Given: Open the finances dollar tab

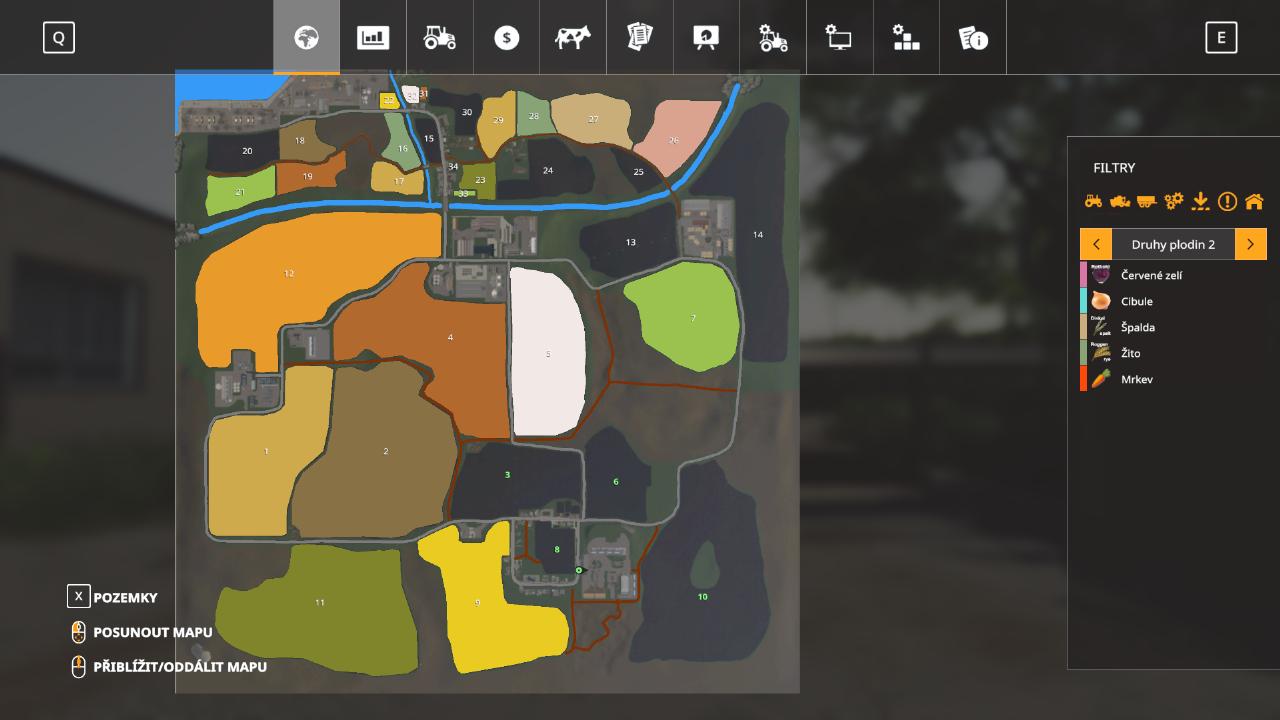Looking at the screenshot, I should coord(507,38).
